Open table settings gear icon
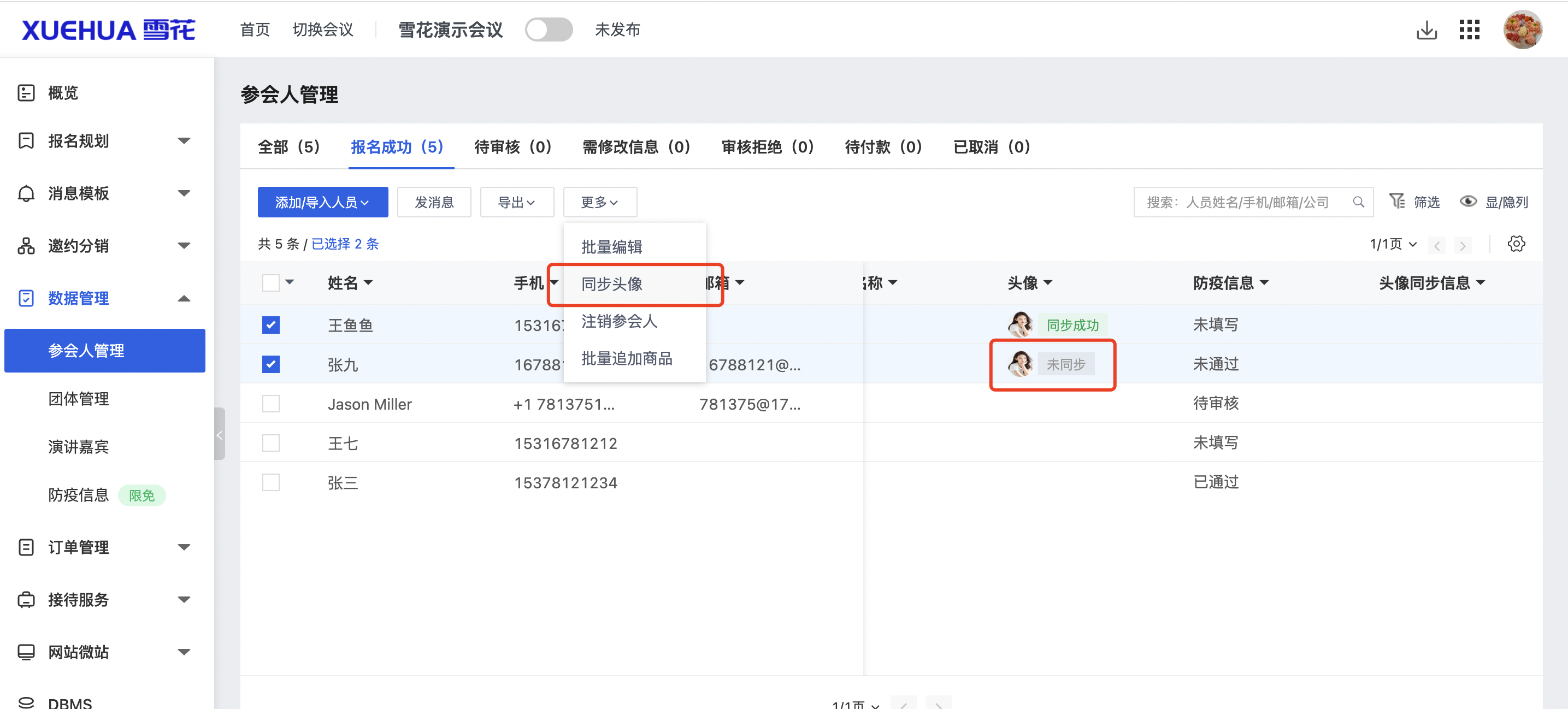The width and height of the screenshot is (1568, 709). 1516,244
